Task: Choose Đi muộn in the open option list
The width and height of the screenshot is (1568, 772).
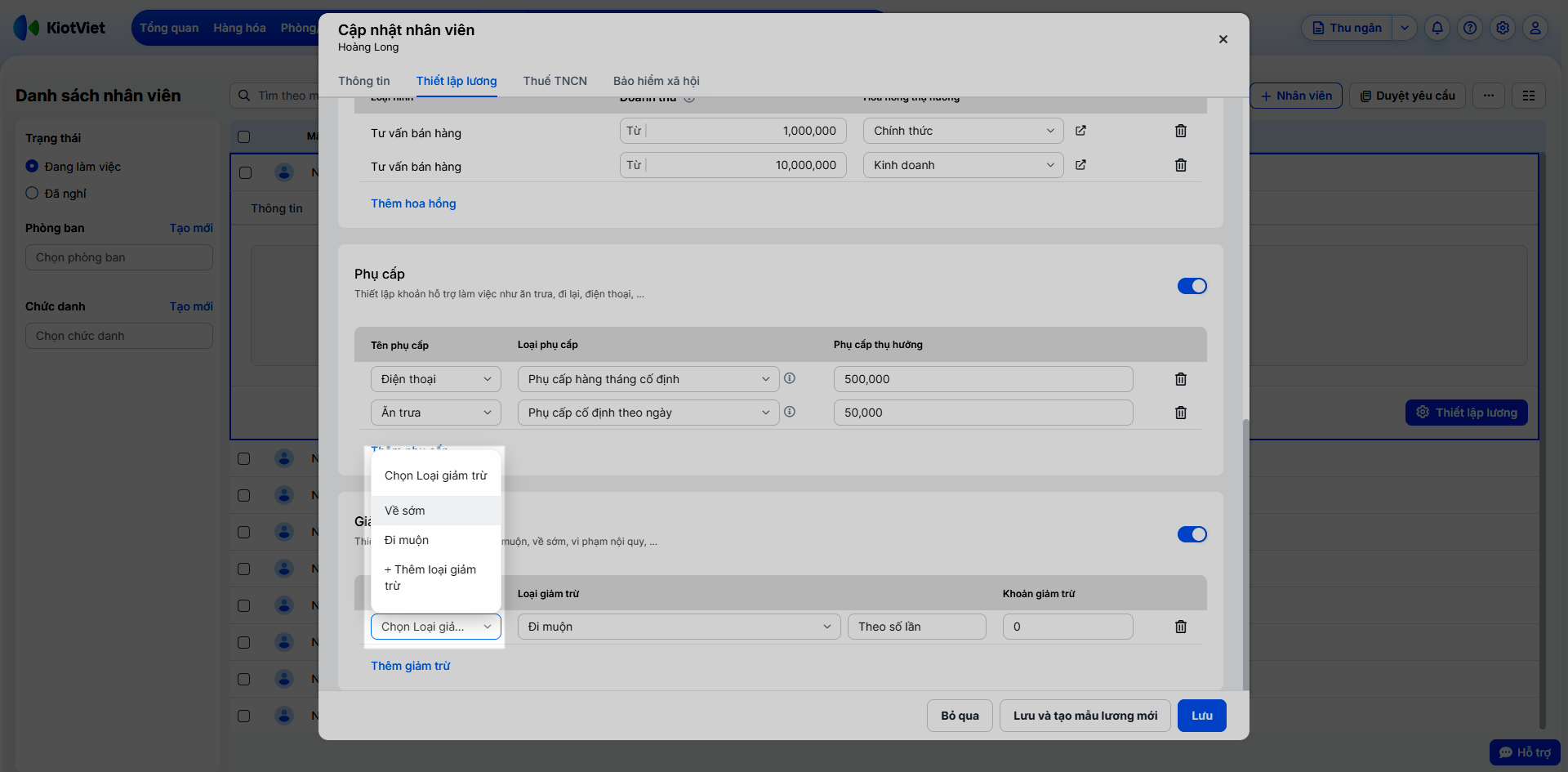Action: coord(436,540)
